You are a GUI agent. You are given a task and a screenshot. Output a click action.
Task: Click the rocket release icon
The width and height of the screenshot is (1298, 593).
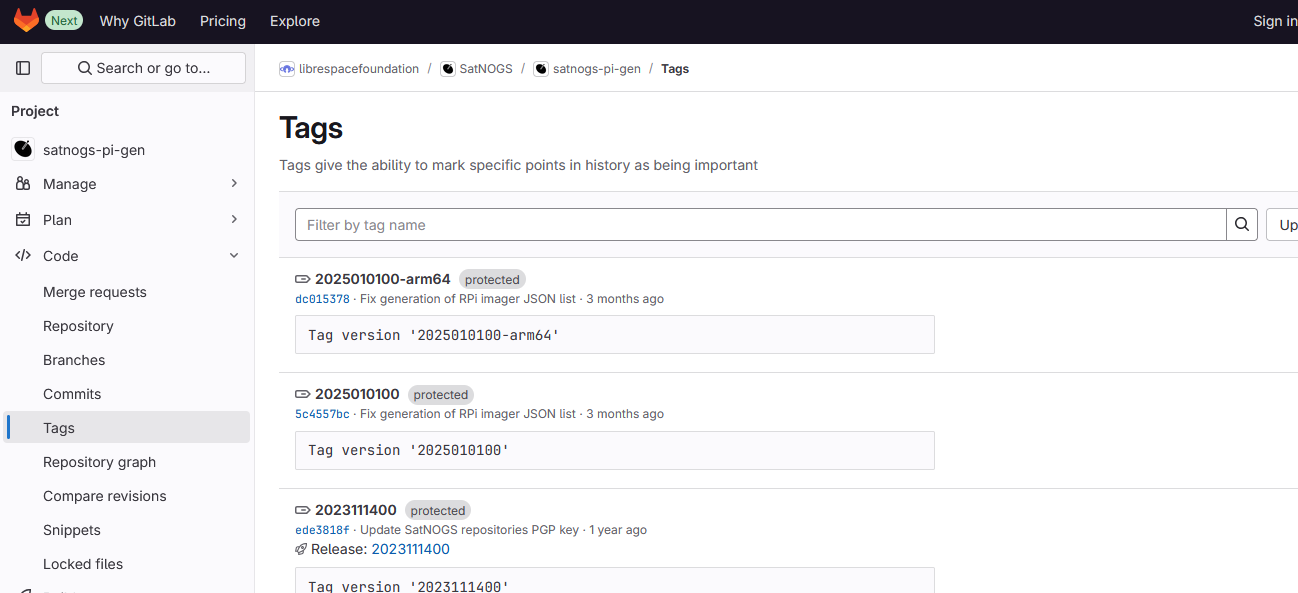(x=301, y=549)
